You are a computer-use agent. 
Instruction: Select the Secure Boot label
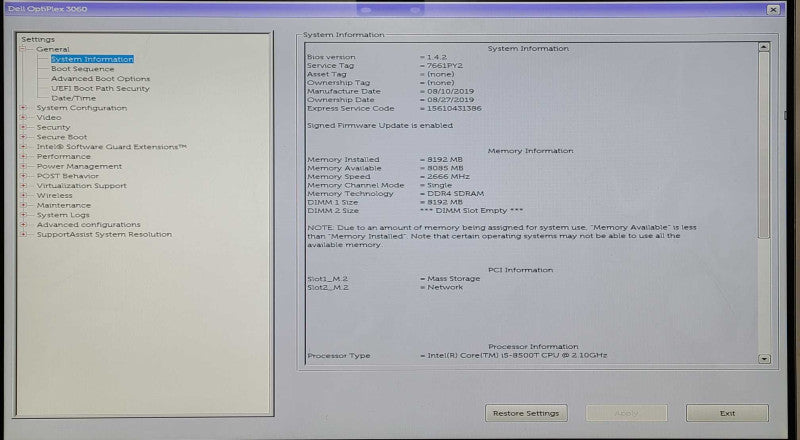click(x=62, y=137)
